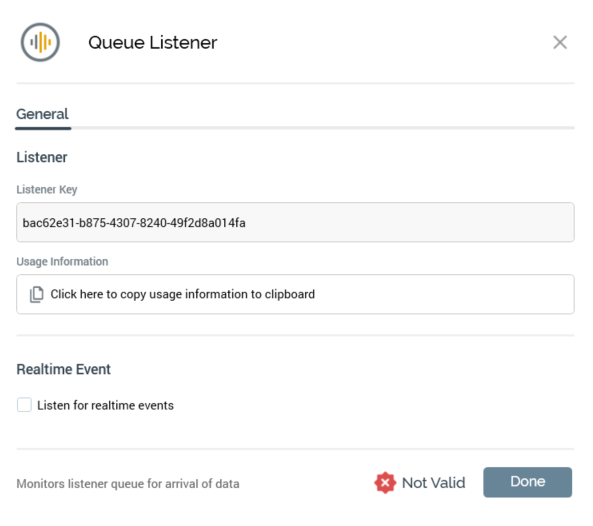Click the 'Not Valid' status text
Screen dimensions: 593x526
433,483
